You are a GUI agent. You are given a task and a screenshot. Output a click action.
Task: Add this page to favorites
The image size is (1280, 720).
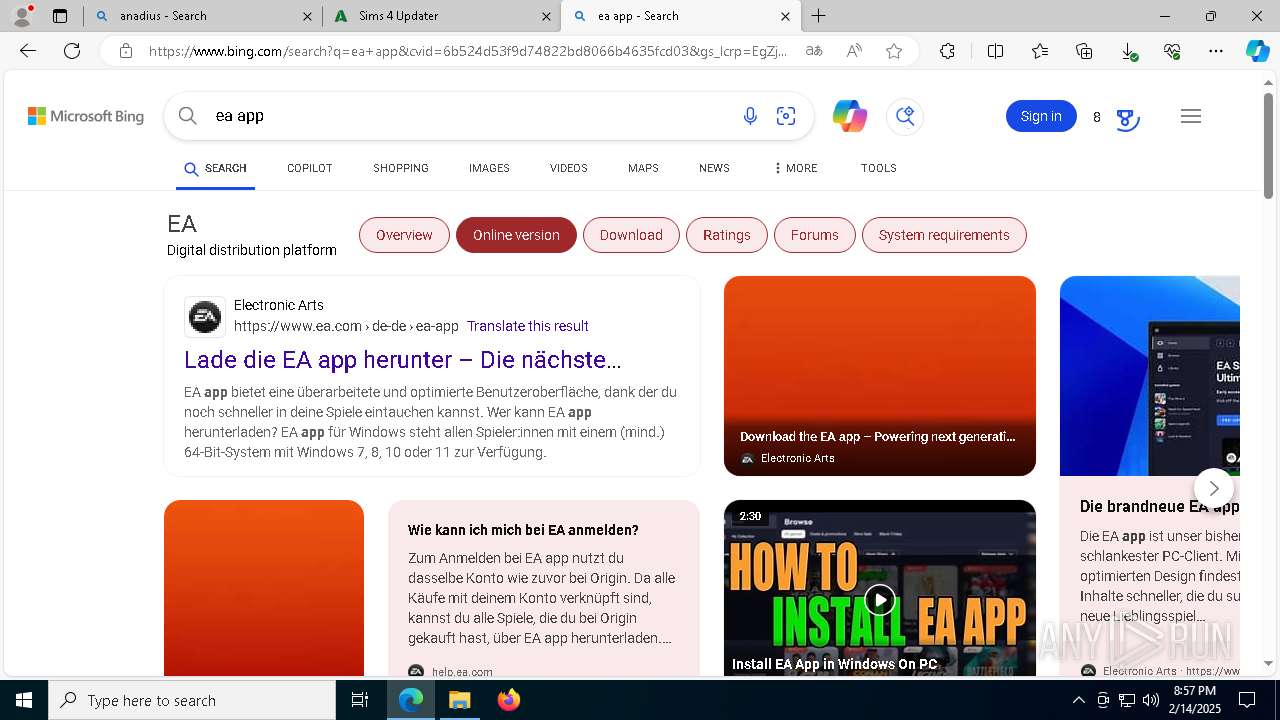[x=894, y=51]
